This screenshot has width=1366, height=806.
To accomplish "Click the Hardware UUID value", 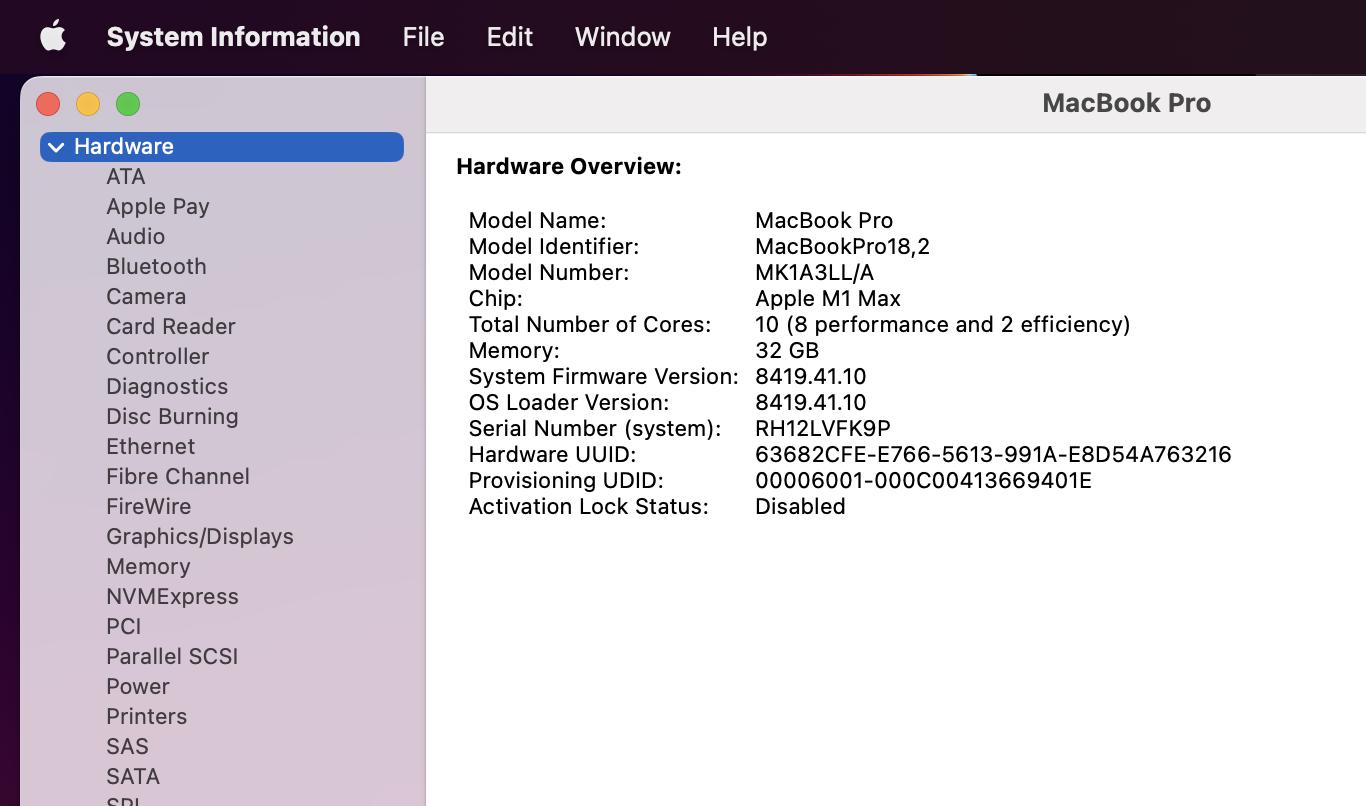I will [x=993, y=454].
